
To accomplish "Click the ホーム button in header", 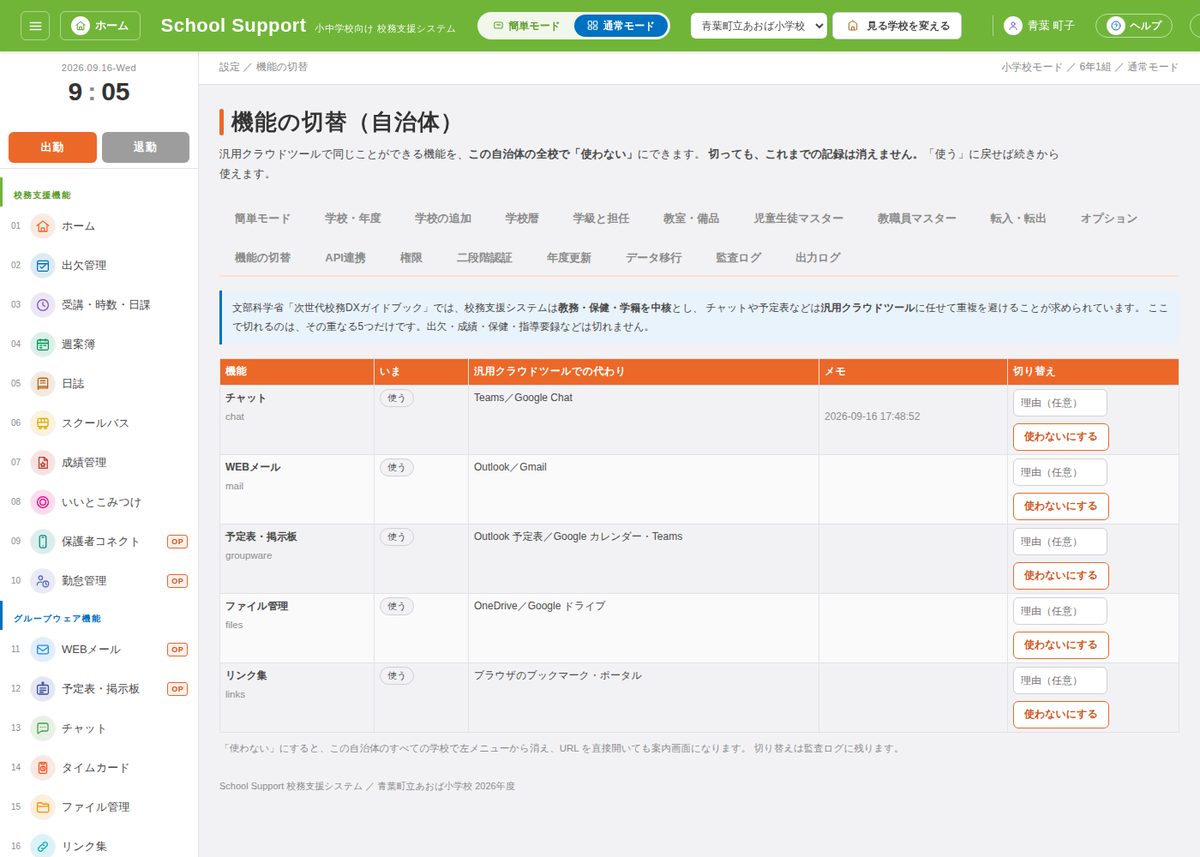I will click(x=100, y=26).
